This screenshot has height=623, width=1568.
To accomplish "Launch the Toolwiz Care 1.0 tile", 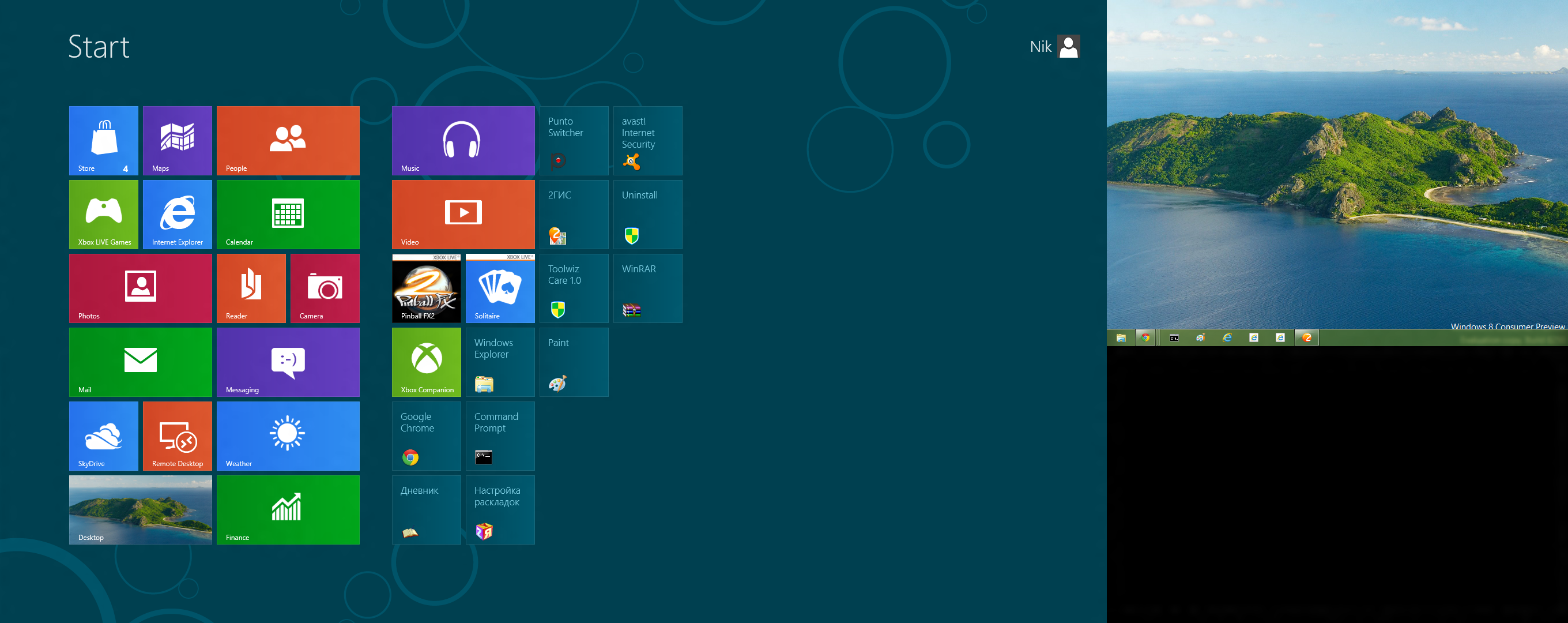I will point(574,288).
